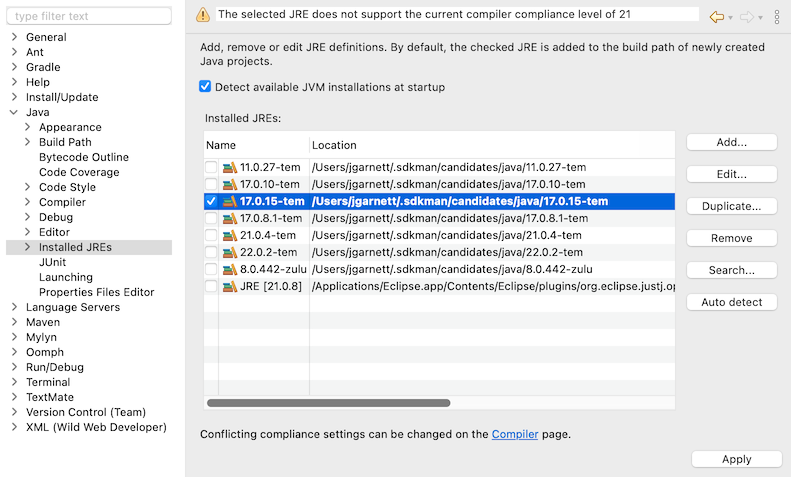Check the 21.0.4-tem JRE checkbox
This screenshot has height=477, width=791.
point(211,235)
